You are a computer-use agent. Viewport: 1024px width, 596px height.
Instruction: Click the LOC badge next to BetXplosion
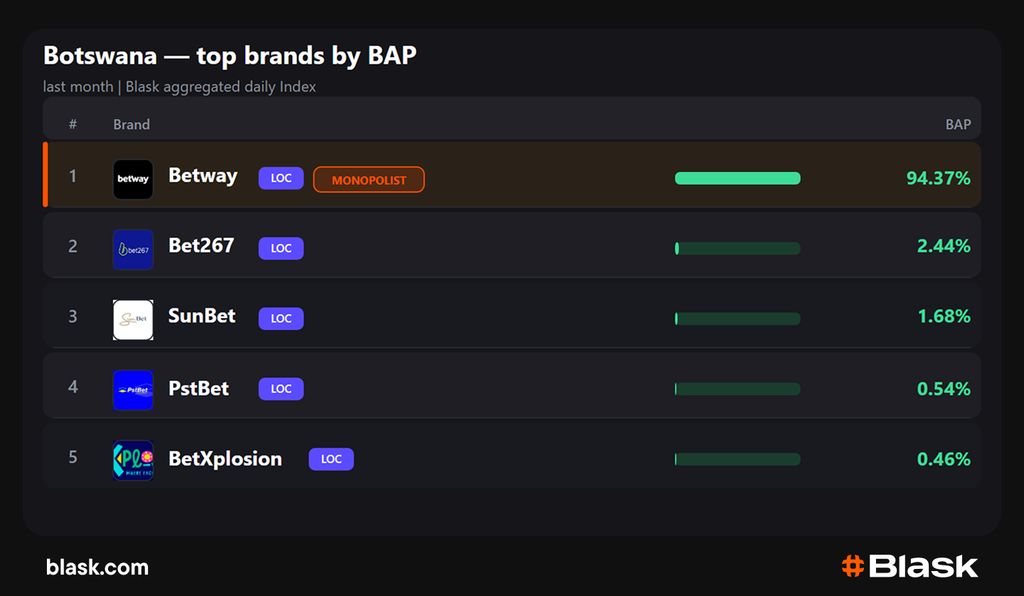click(331, 459)
